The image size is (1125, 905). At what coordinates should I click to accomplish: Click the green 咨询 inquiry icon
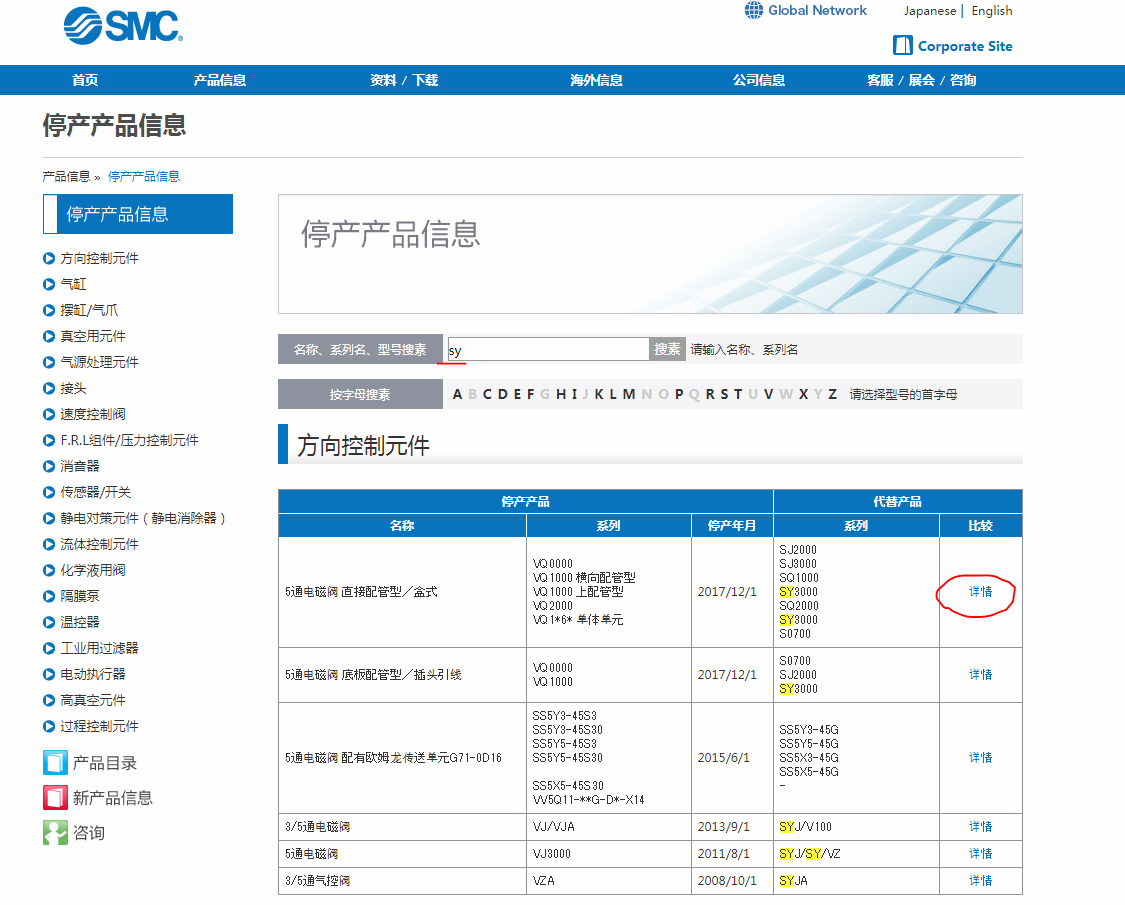(x=55, y=831)
